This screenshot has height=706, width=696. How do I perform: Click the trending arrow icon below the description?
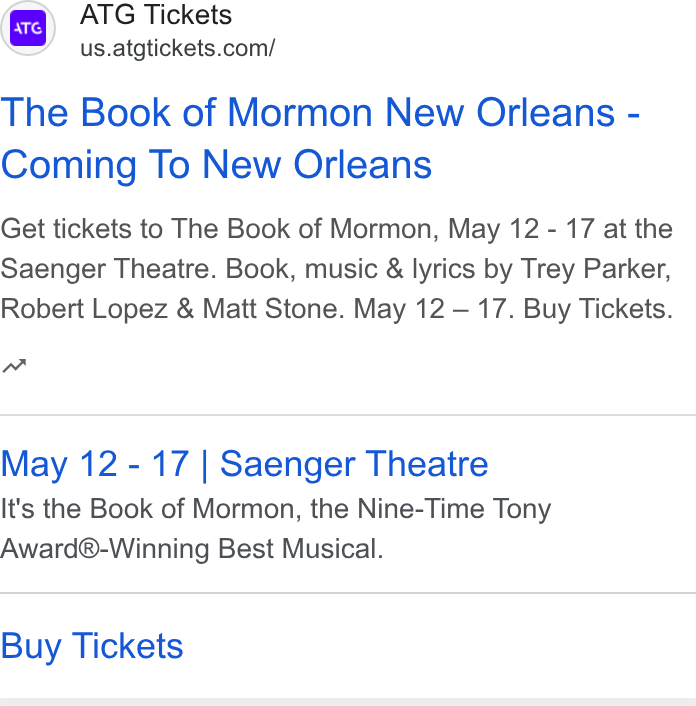pyautogui.click(x=14, y=366)
